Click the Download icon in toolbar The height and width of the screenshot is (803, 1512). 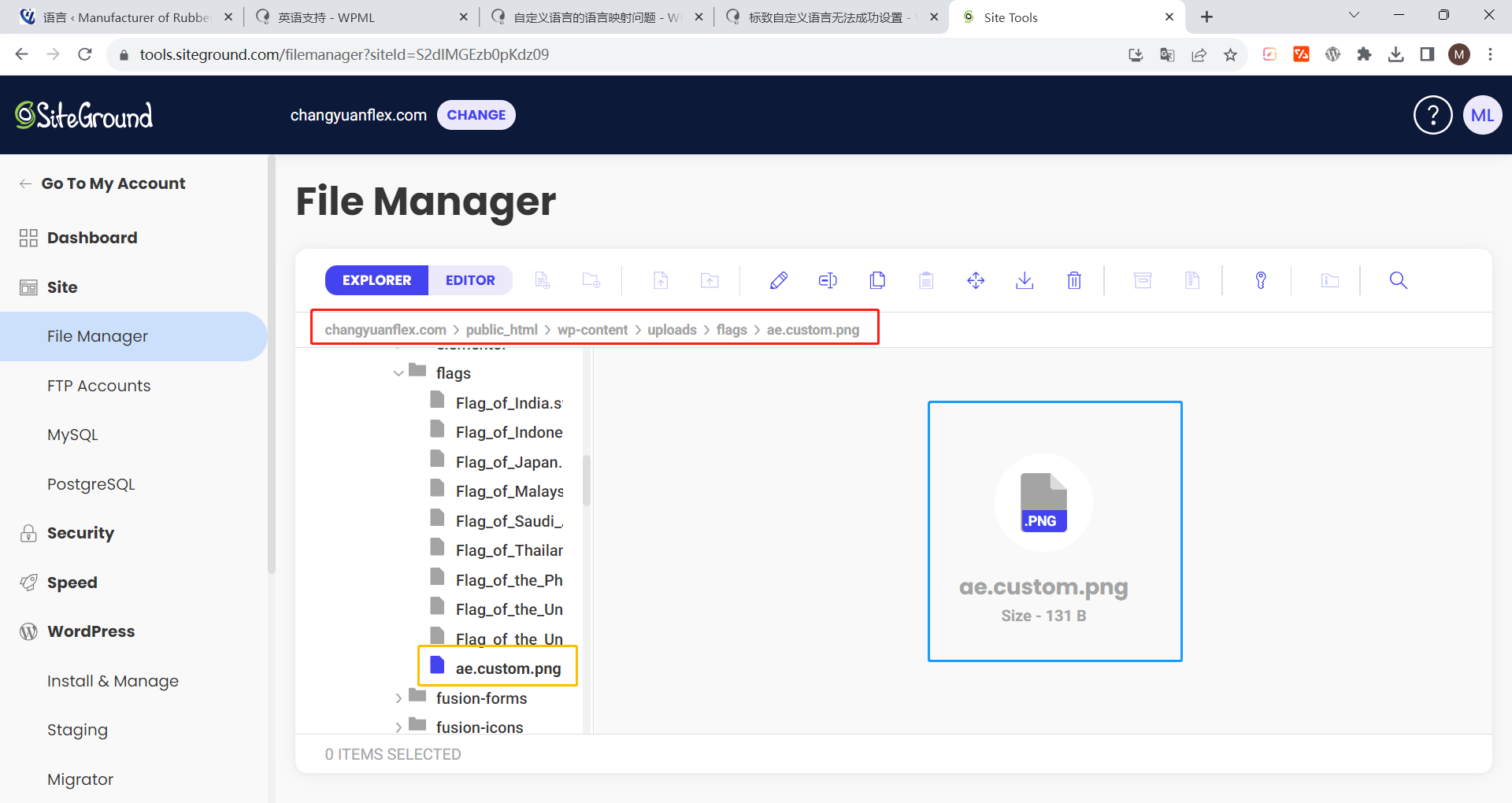(x=1025, y=280)
